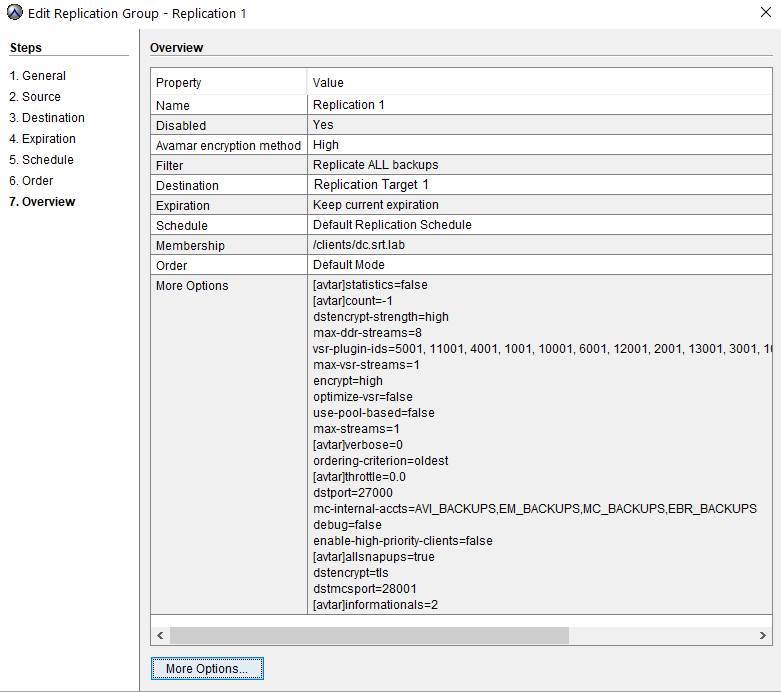Select the Expiration step
781x692 pixels.
point(42,139)
